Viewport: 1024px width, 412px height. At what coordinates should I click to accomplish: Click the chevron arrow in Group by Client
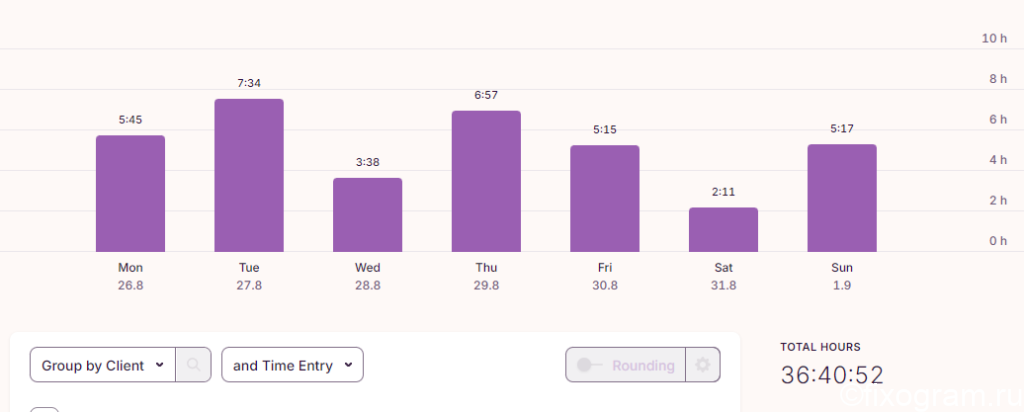[x=159, y=365]
